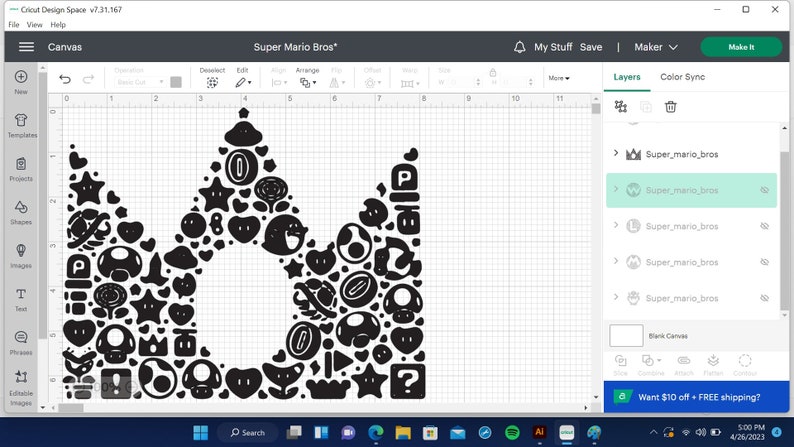Click the Slice tool
This screenshot has height=447, width=794.
pos(620,365)
